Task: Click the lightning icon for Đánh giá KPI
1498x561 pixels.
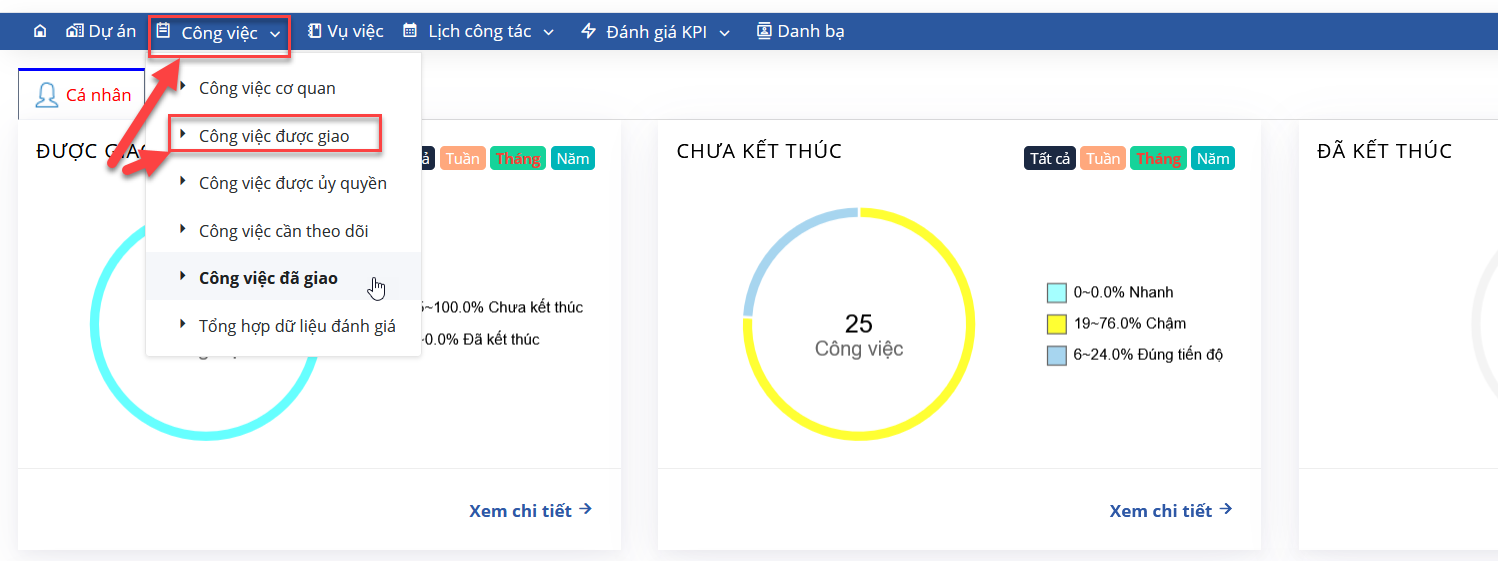Action: coord(588,31)
